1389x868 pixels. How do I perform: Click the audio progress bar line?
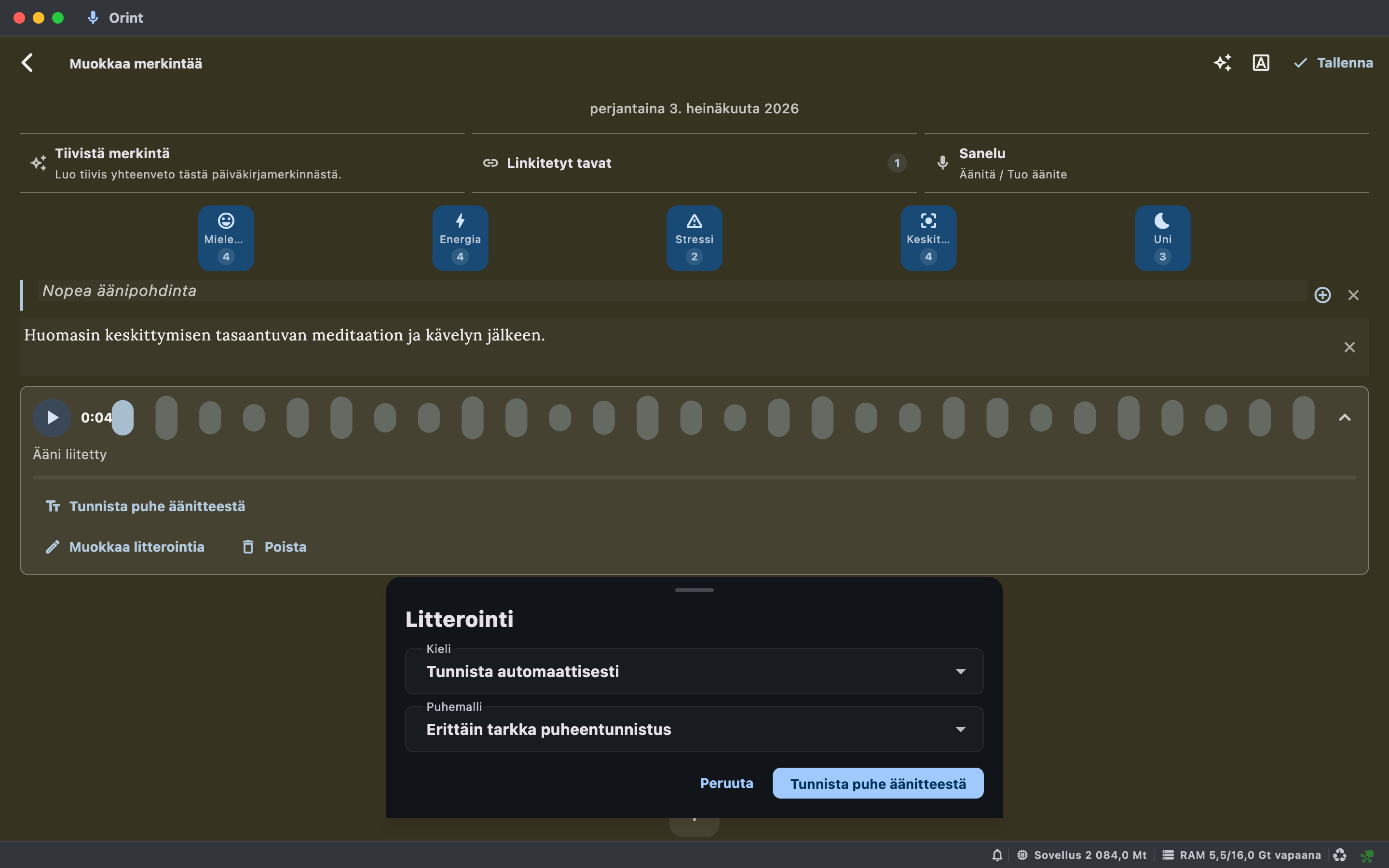694,477
